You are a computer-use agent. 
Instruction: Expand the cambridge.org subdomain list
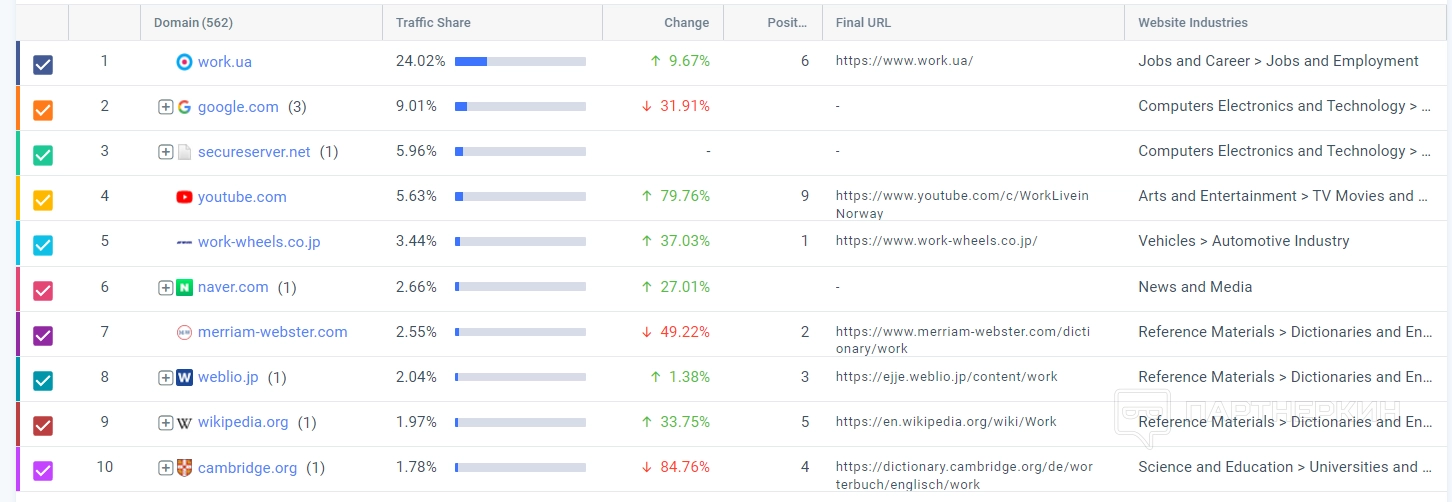166,468
